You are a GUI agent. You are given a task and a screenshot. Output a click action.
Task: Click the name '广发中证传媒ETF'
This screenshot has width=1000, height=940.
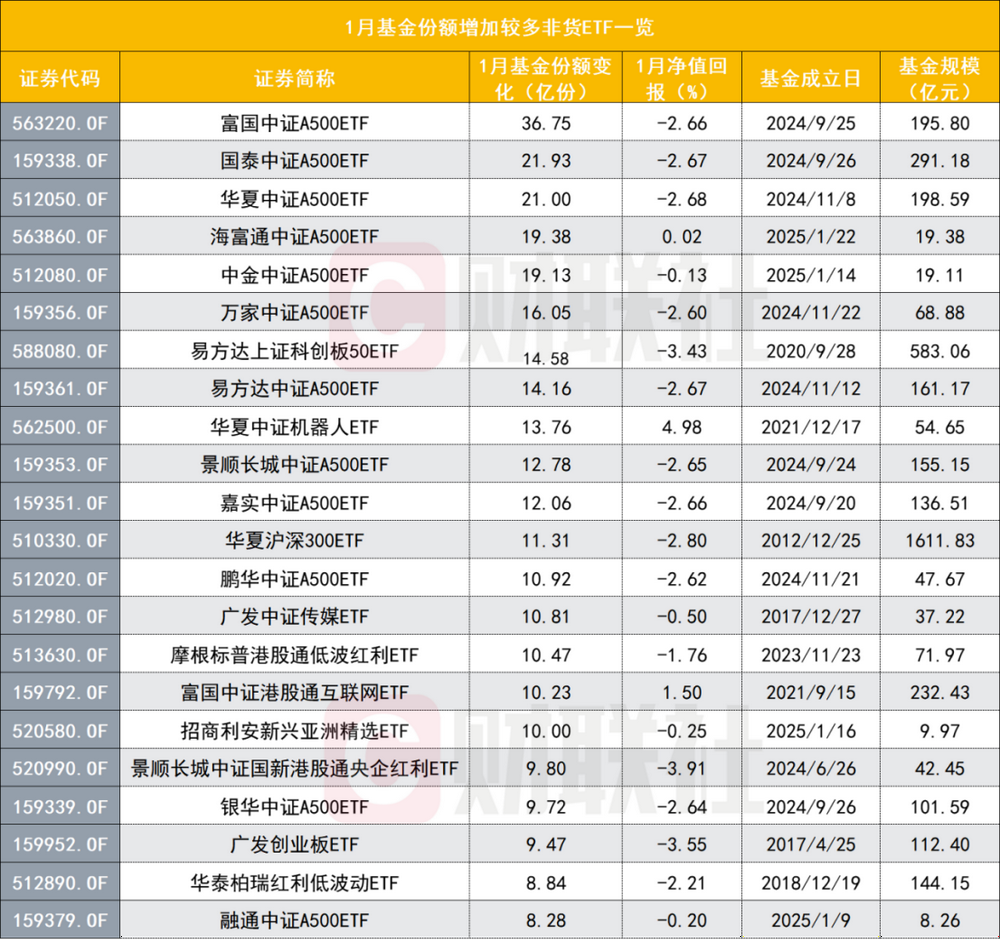coord(295,617)
